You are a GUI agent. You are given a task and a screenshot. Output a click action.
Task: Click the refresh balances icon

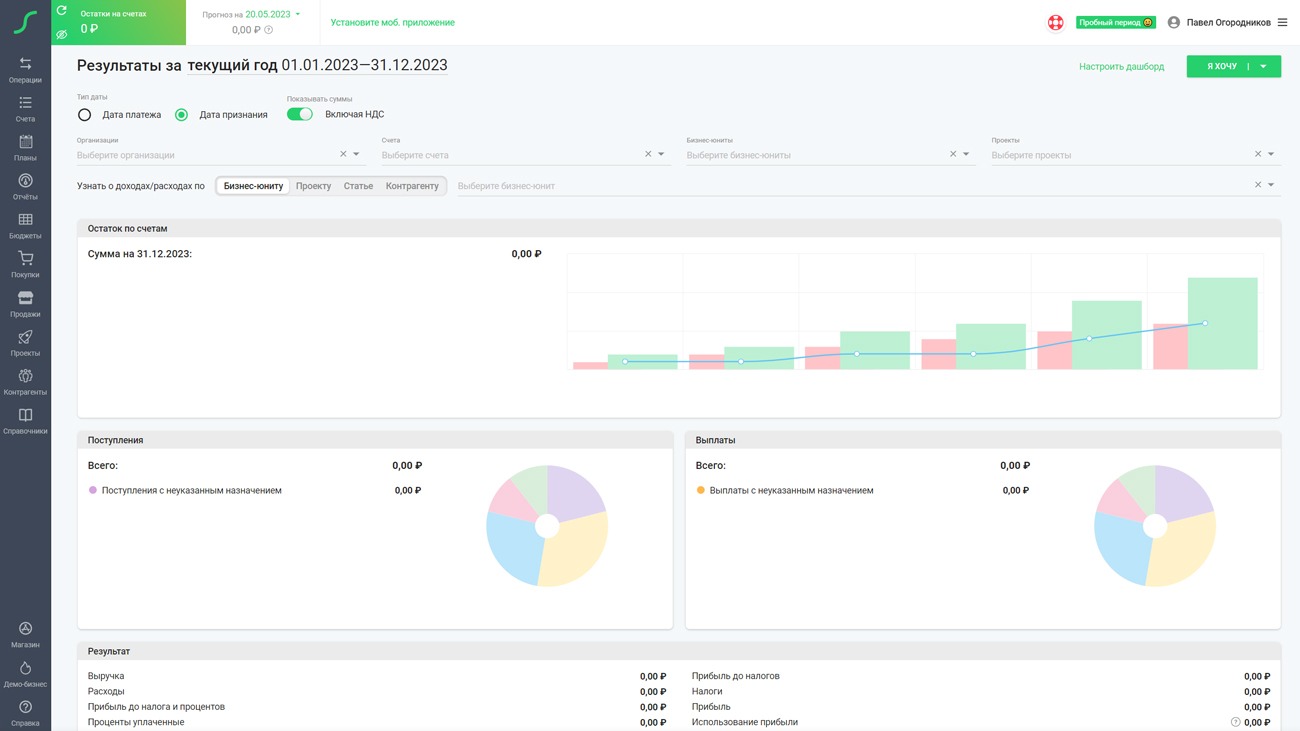[62, 11]
